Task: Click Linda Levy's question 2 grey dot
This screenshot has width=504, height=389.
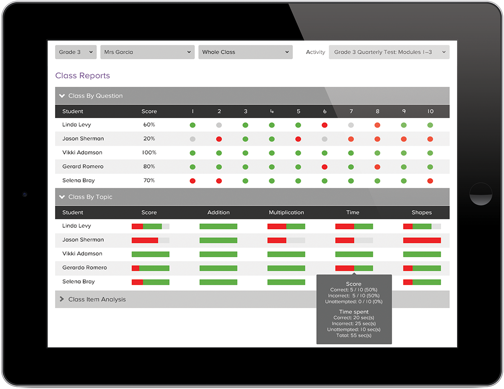Action: tap(219, 125)
